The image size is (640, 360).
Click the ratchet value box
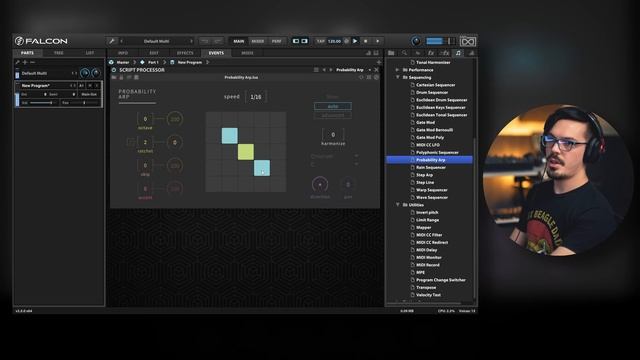click(x=145, y=142)
